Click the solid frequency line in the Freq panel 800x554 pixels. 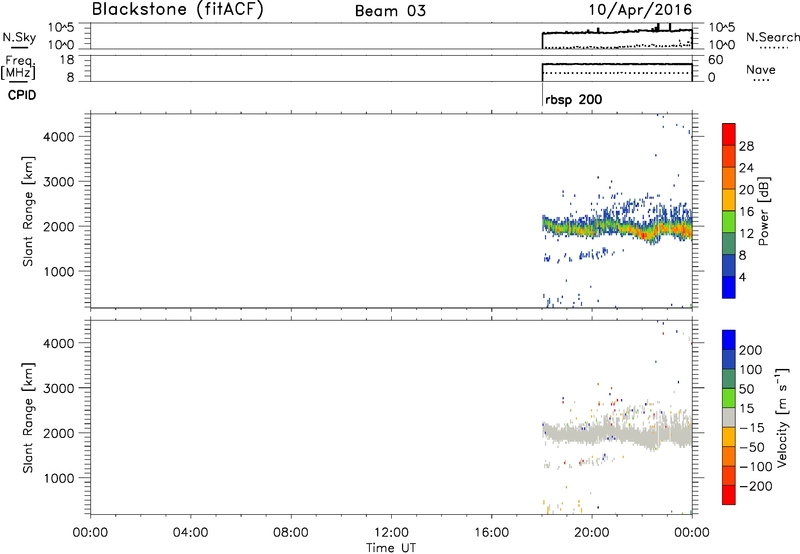617,64
